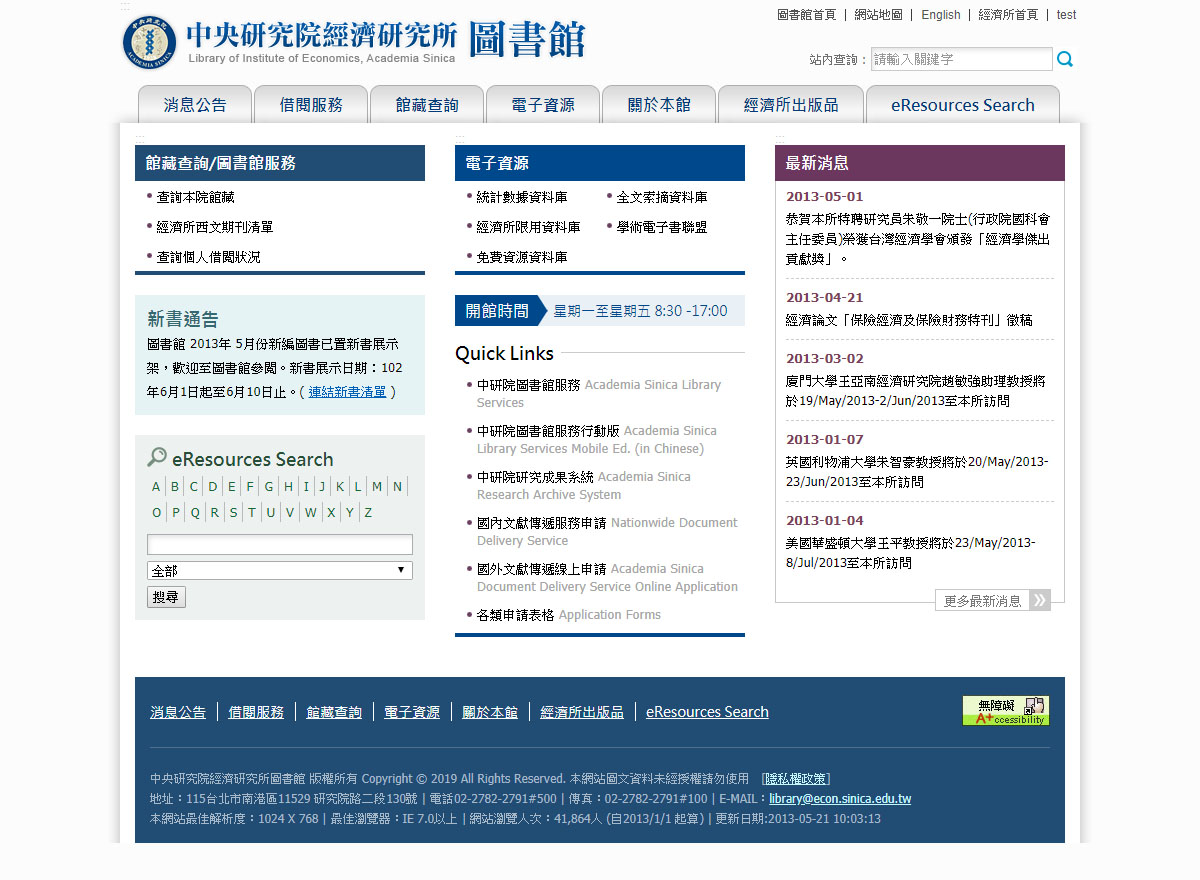Click the 搜尋 button

click(x=166, y=597)
